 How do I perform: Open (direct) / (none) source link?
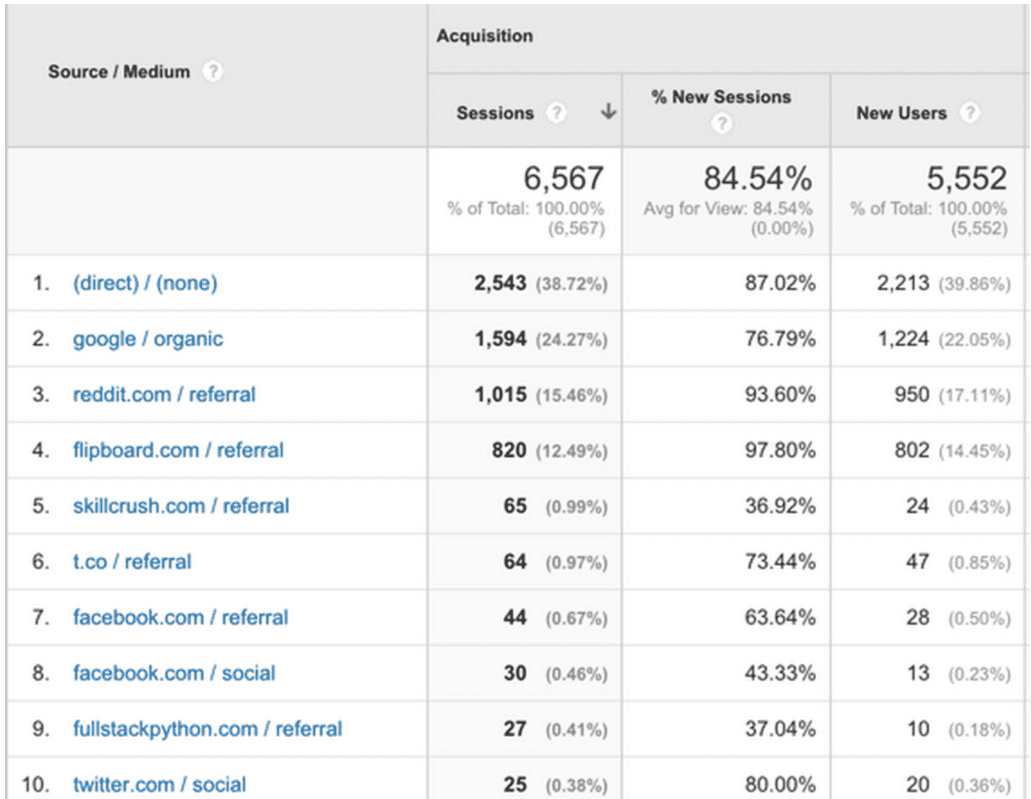145,283
